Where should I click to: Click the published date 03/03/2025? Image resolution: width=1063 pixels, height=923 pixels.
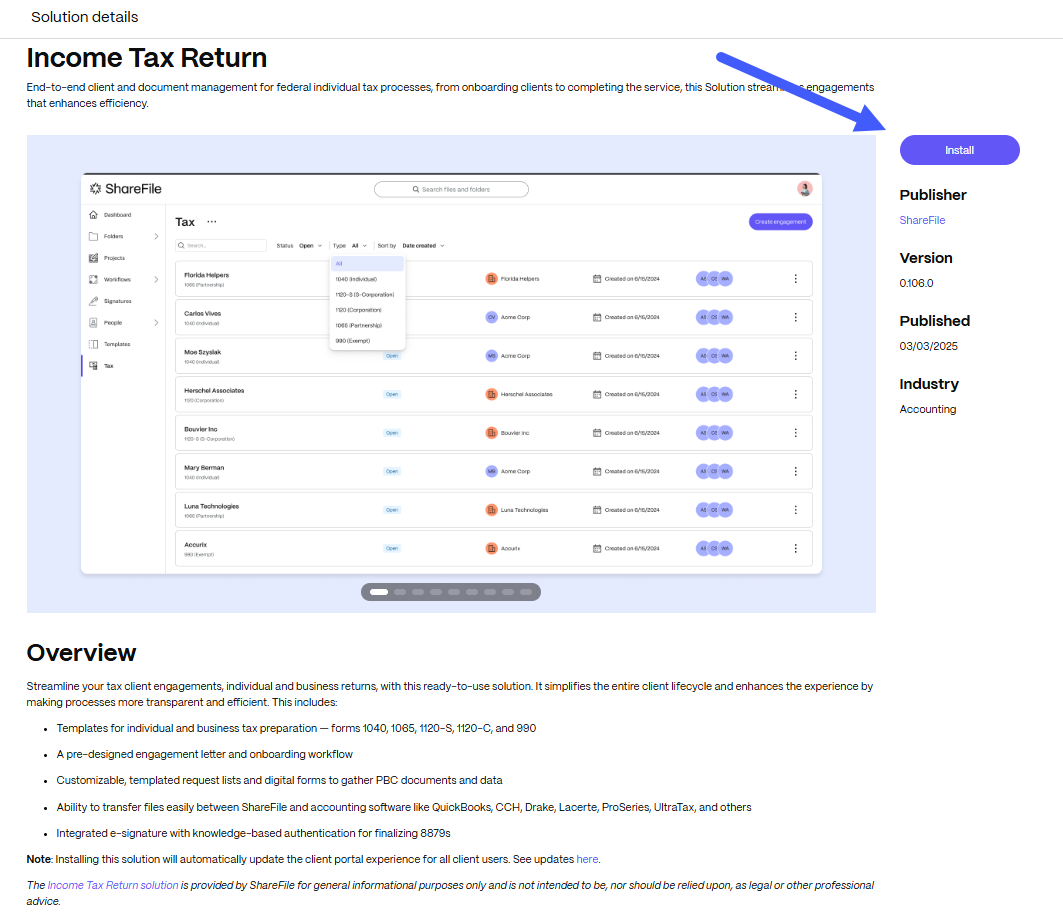click(928, 347)
